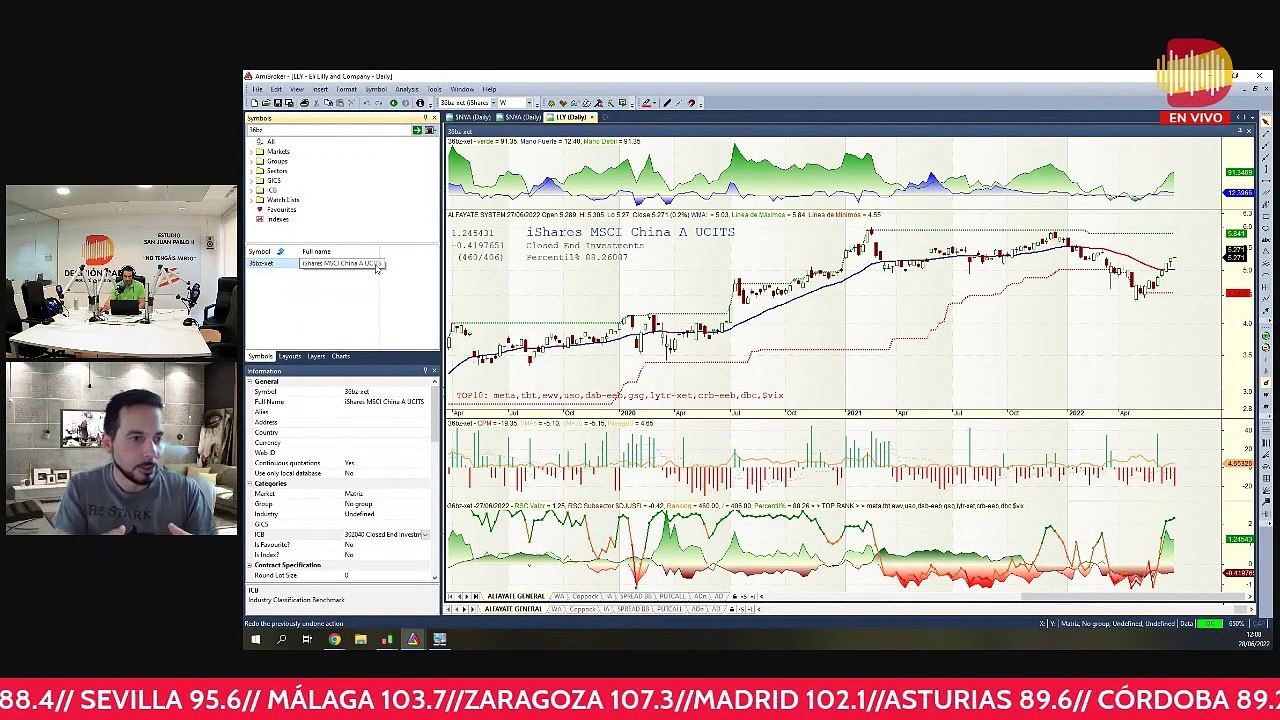
Task: Select the SPREAD BB sheet tab in upper row
Action: tap(638, 597)
